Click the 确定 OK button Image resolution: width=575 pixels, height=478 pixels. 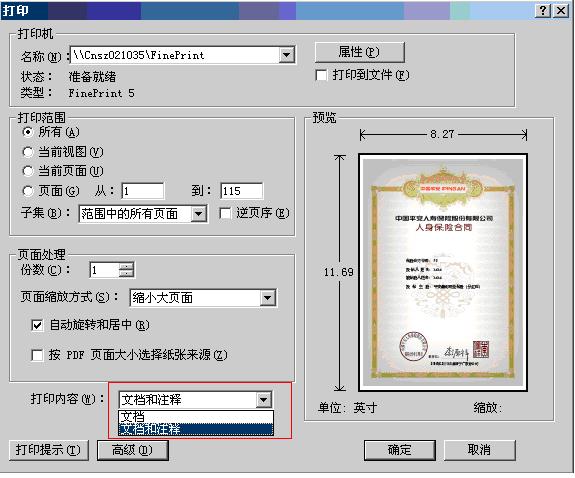pos(400,450)
